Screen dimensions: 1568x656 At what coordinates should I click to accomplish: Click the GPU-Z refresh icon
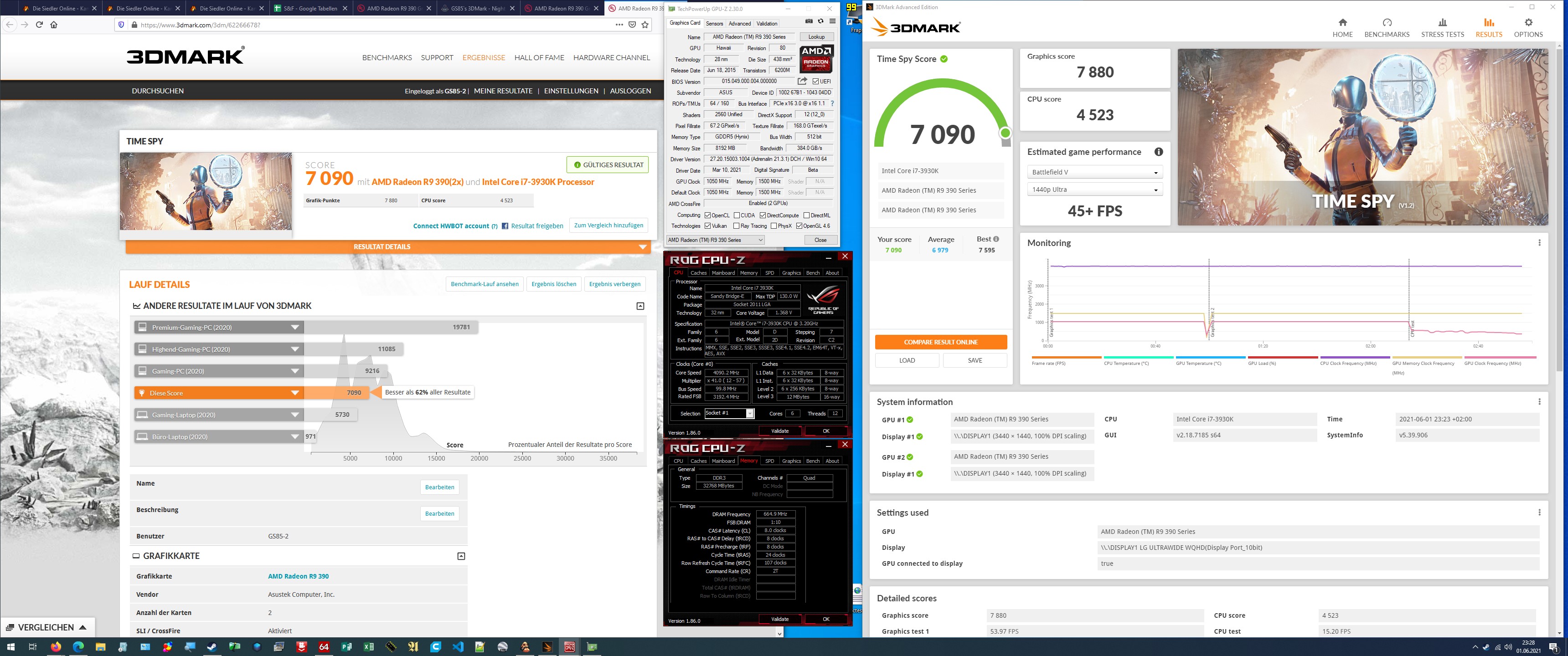820,22
